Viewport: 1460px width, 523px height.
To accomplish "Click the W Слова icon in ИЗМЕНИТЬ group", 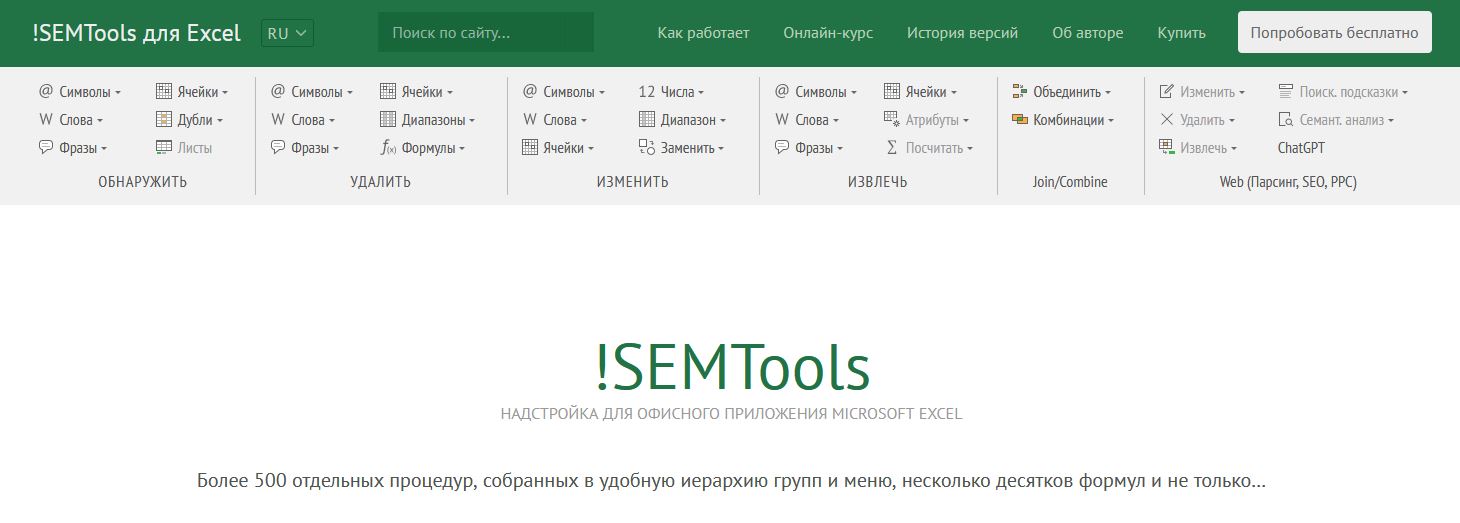I will pyautogui.click(x=530, y=120).
